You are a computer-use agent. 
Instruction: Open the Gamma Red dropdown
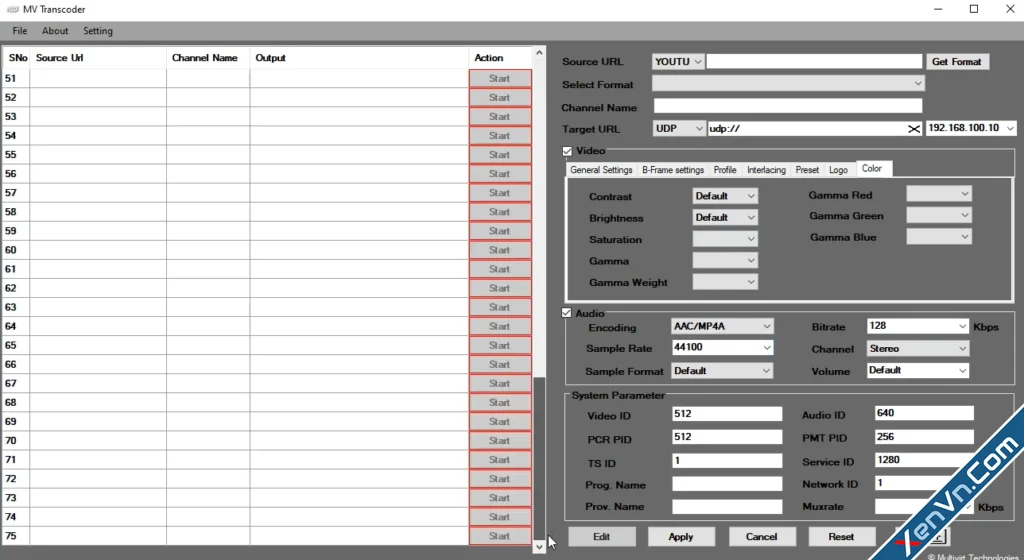point(939,194)
